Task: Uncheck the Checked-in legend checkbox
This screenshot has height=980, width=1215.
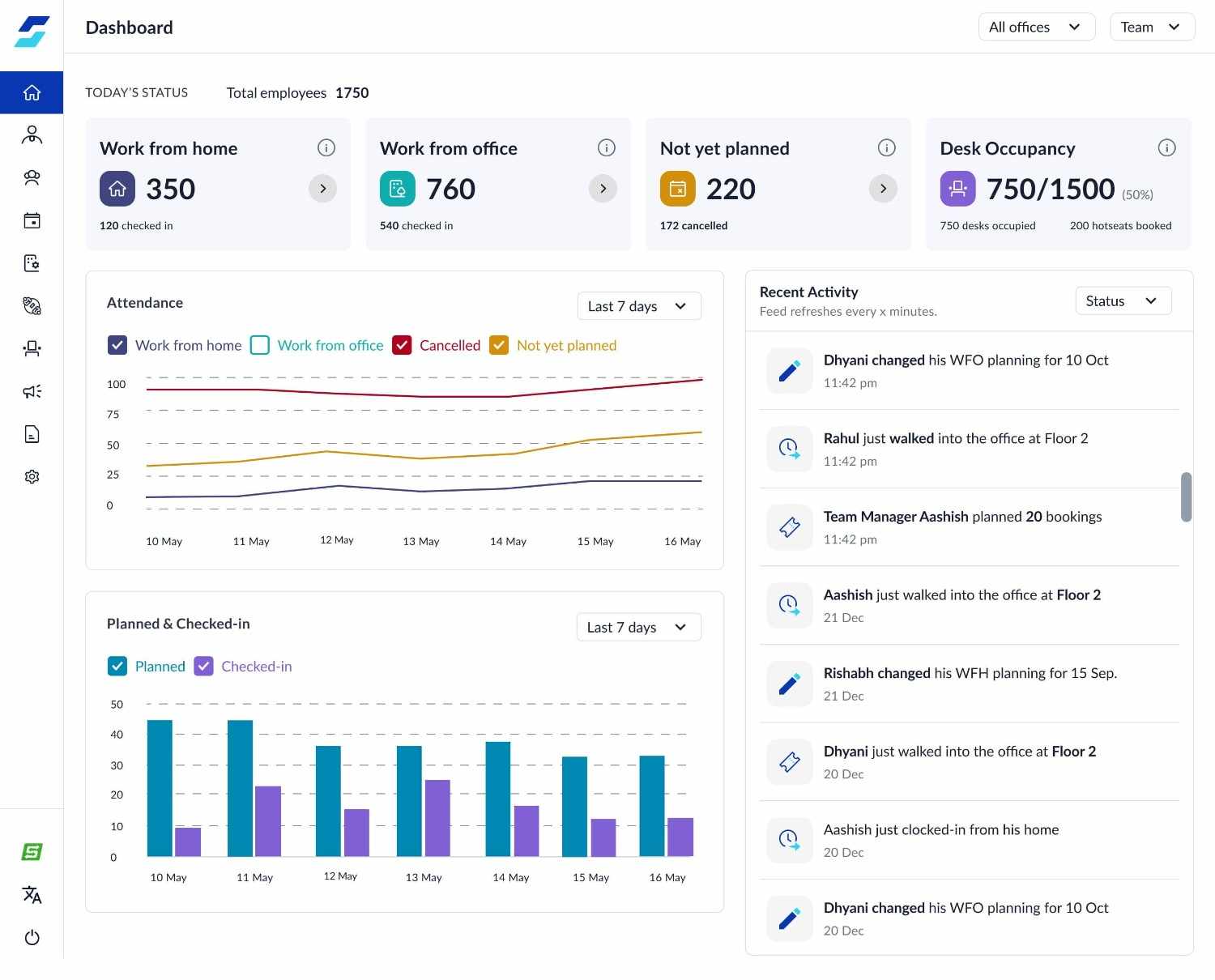Action: pos(204,667)
